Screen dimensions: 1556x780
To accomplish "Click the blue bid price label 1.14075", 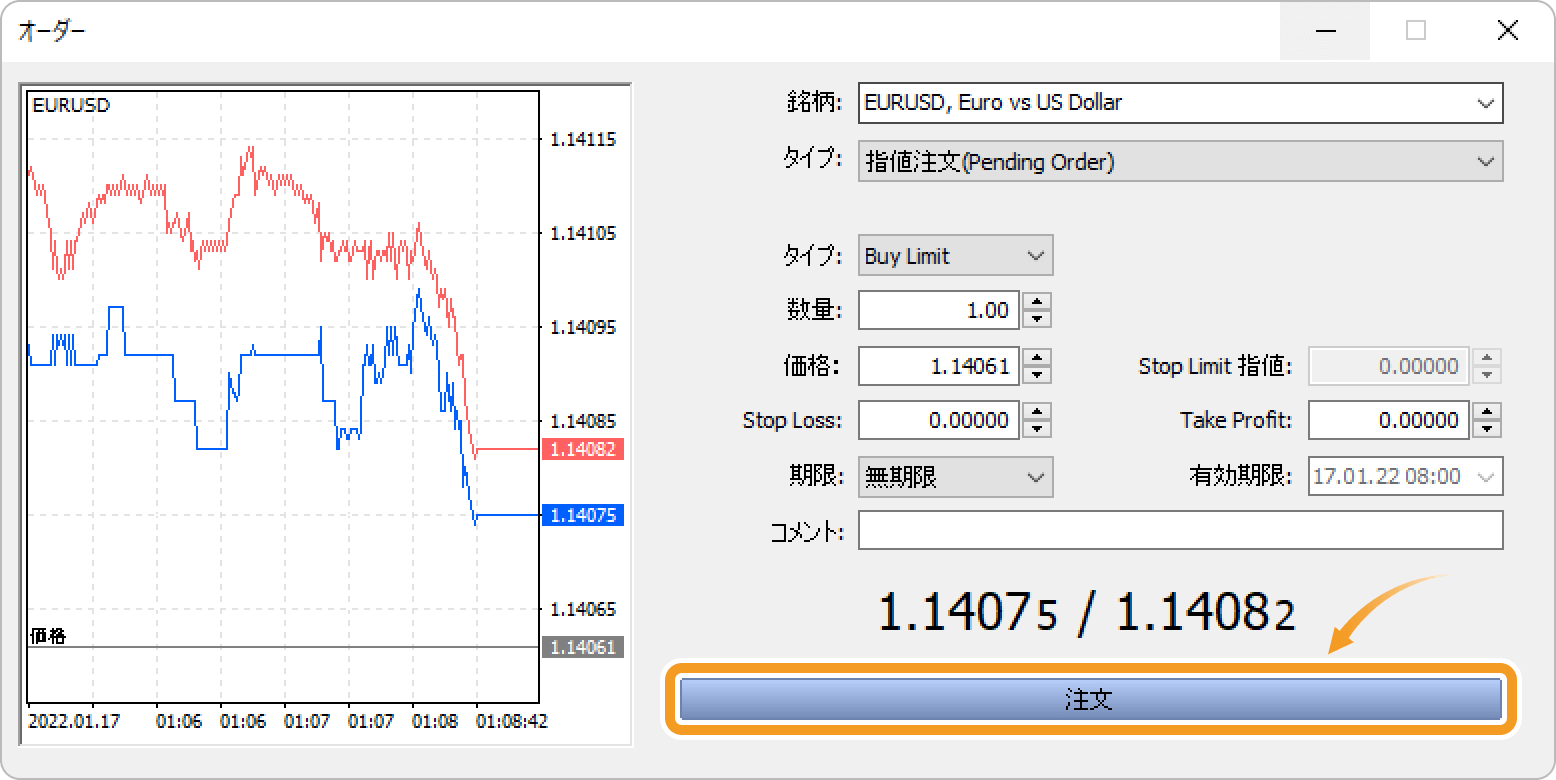I will [583, 515].
